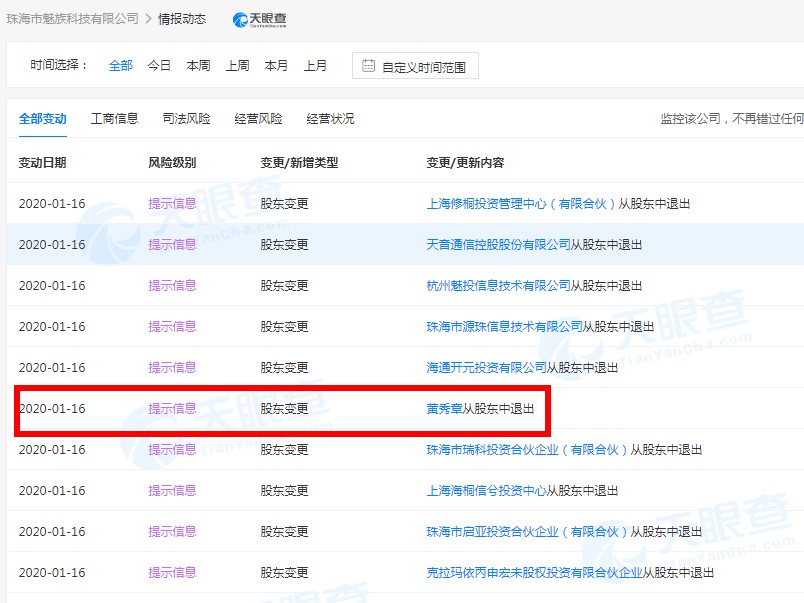
Task: Click column header 变更/新增类型
Action: [x=299, y=163]
